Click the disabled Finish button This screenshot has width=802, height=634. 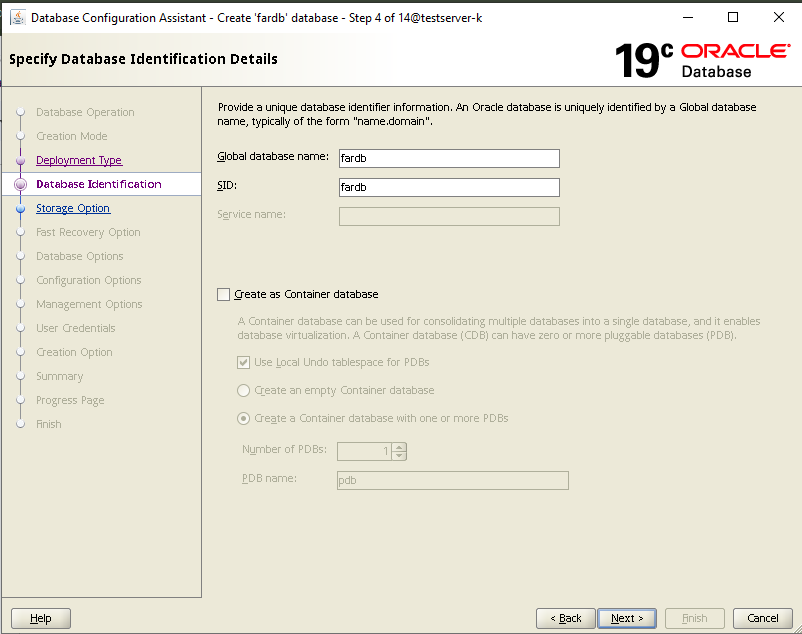[x=695, y=618]
